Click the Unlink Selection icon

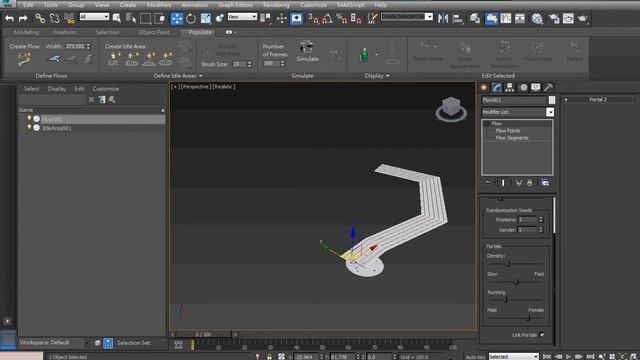54,18
